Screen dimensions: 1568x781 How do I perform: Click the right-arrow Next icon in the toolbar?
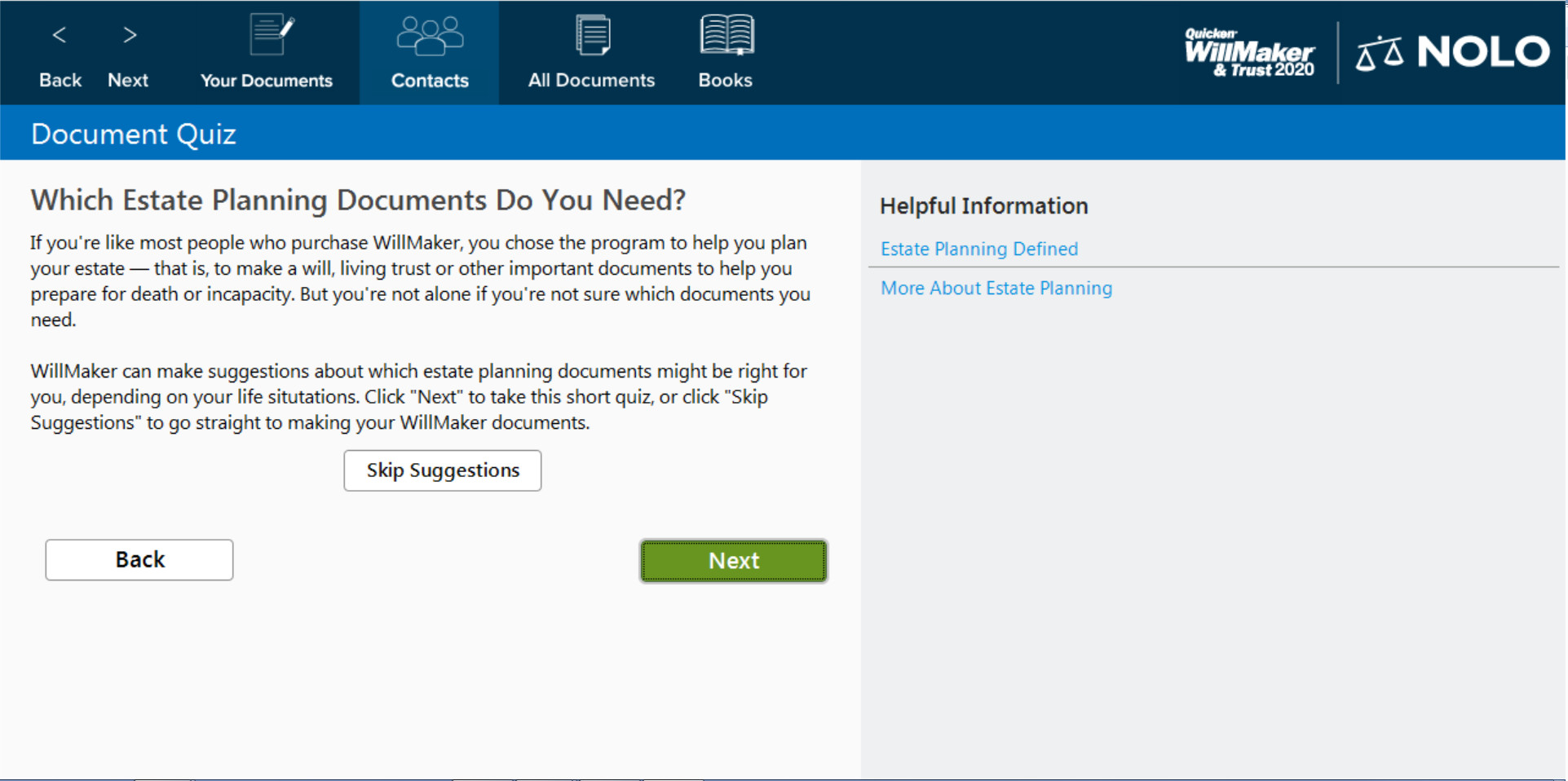coord(129,35)
